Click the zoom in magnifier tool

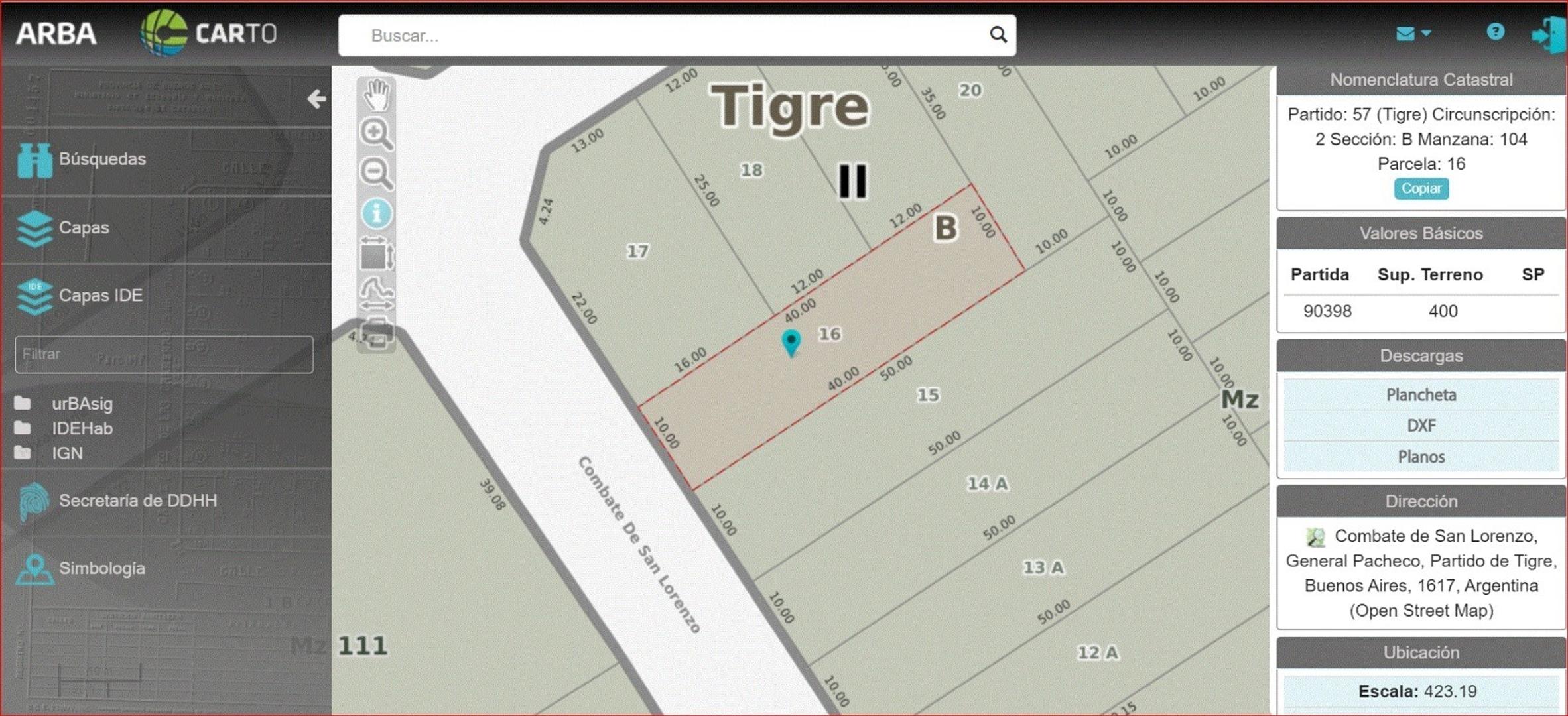pos(376,135)
